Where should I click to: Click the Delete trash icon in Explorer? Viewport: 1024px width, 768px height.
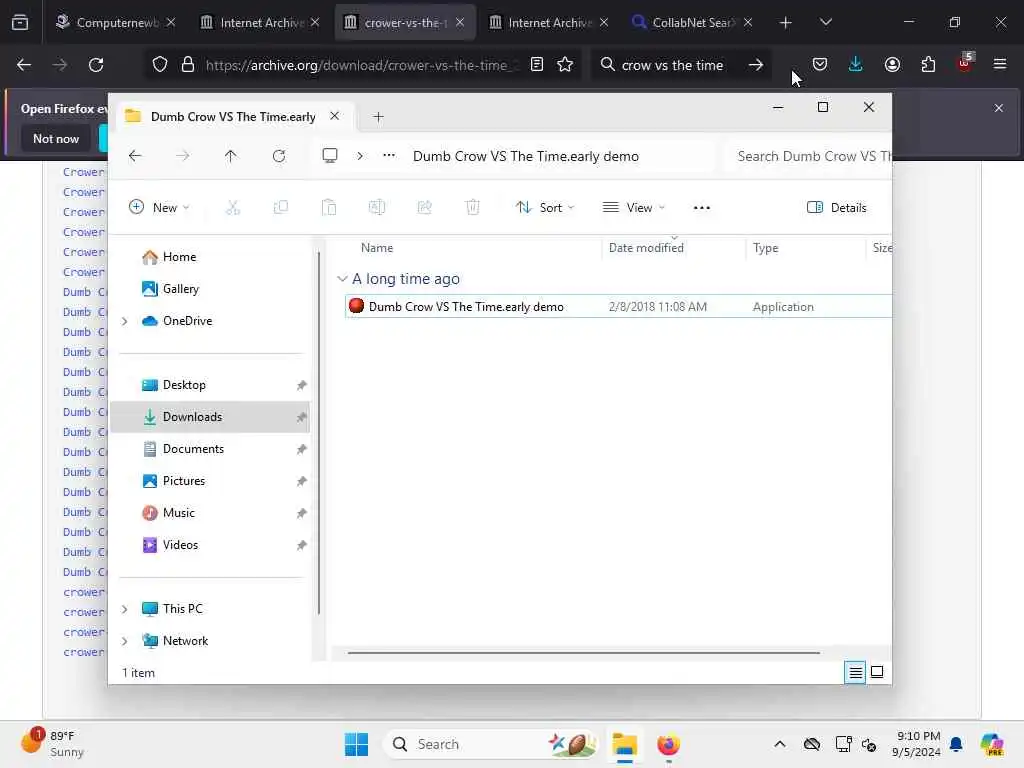pos(473,208)
